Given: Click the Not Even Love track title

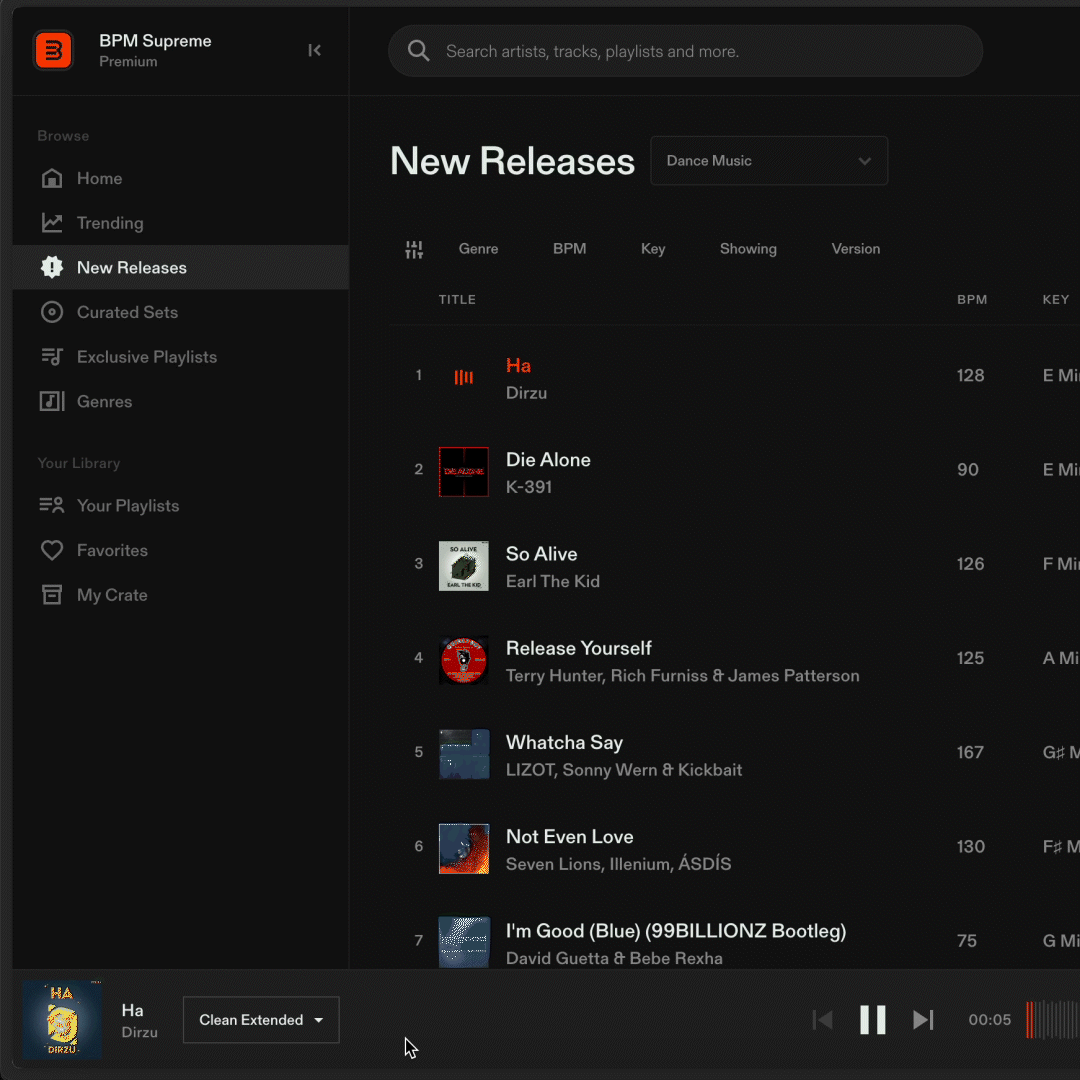Looking at the screenshot, I should tap(570, 837).
